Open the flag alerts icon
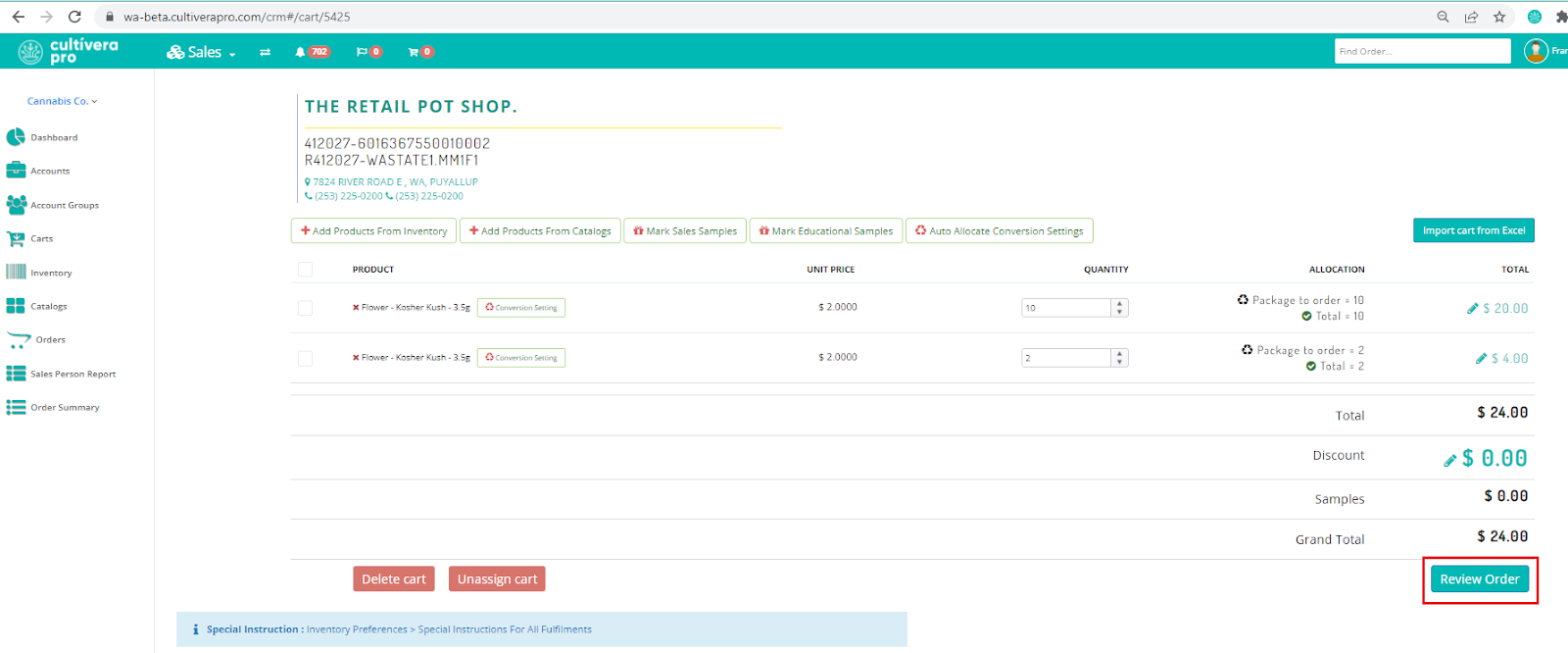This screenshot has width=1568, height=653. coord(368,52)
